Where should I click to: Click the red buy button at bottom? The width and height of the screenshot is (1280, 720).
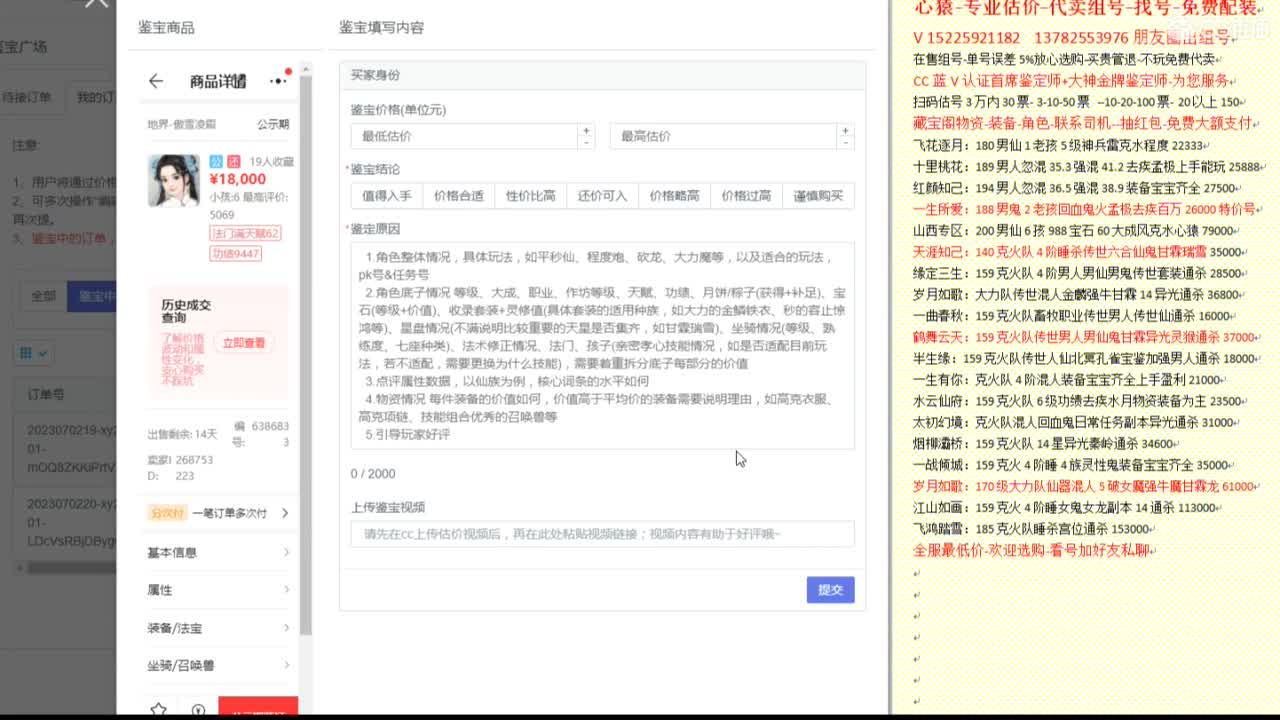pos(258,708)
